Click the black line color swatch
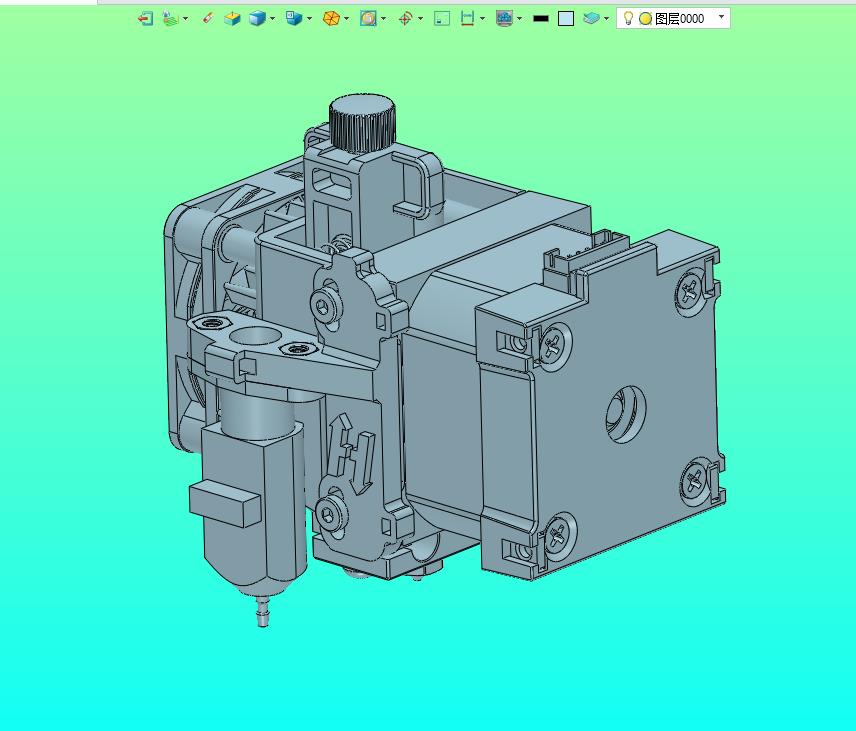The width and height of the screenshot is (856, 731). tap(540, 19)
